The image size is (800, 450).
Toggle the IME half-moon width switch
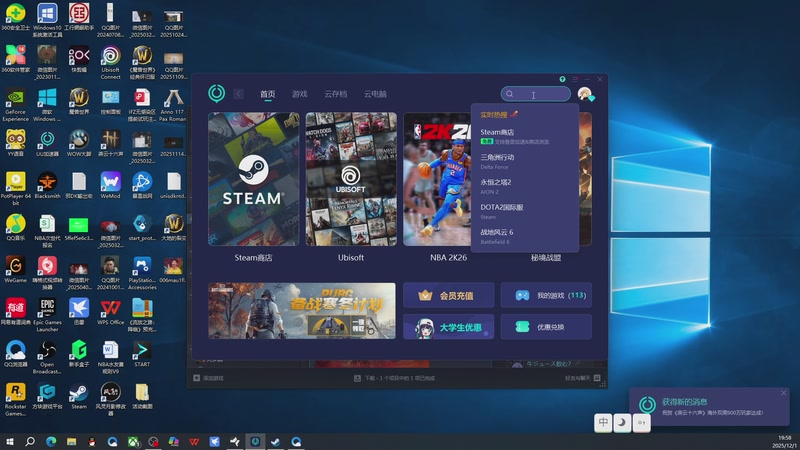(622, 422)
